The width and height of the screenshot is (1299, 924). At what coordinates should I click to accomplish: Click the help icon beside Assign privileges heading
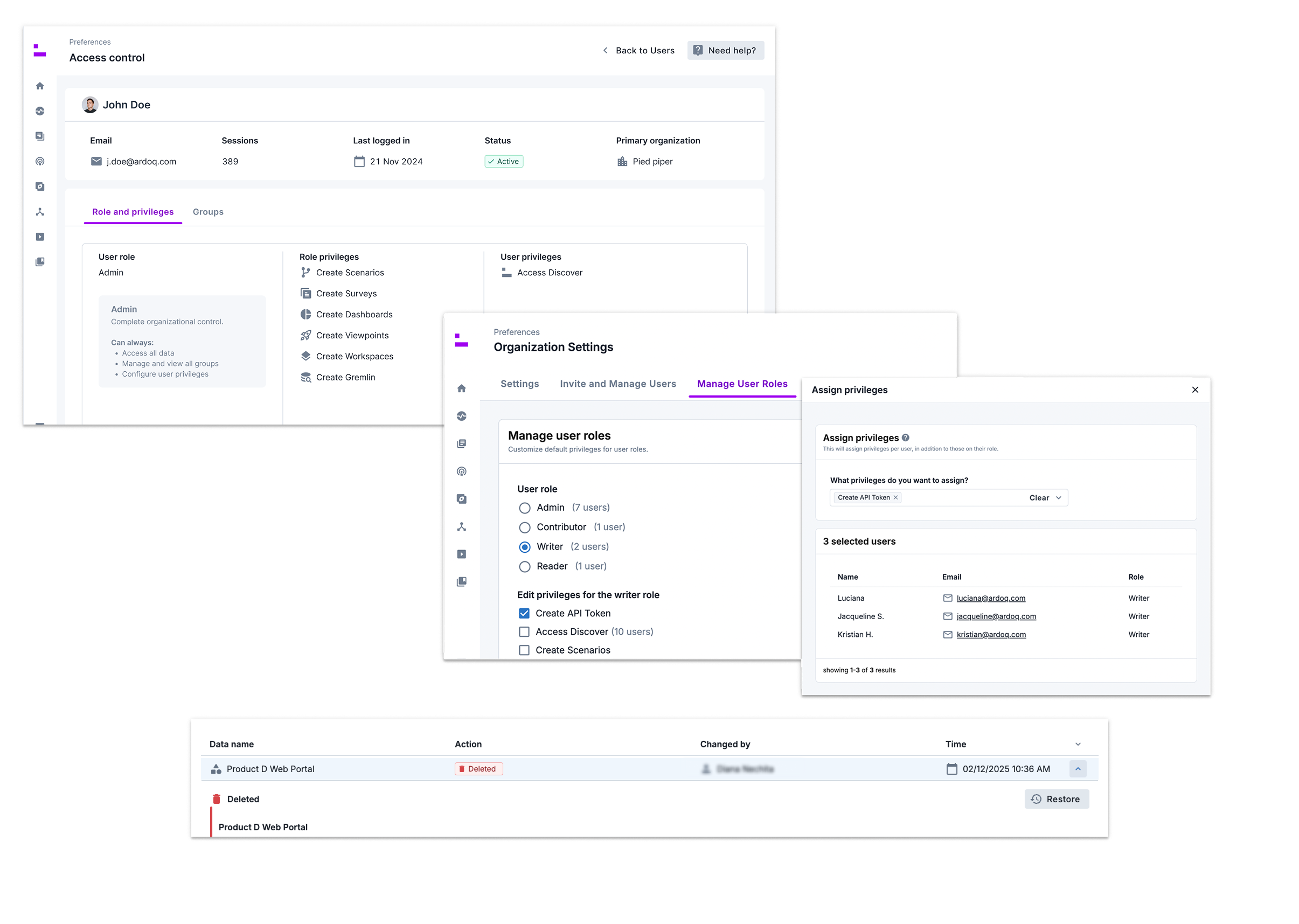point(905,437)
